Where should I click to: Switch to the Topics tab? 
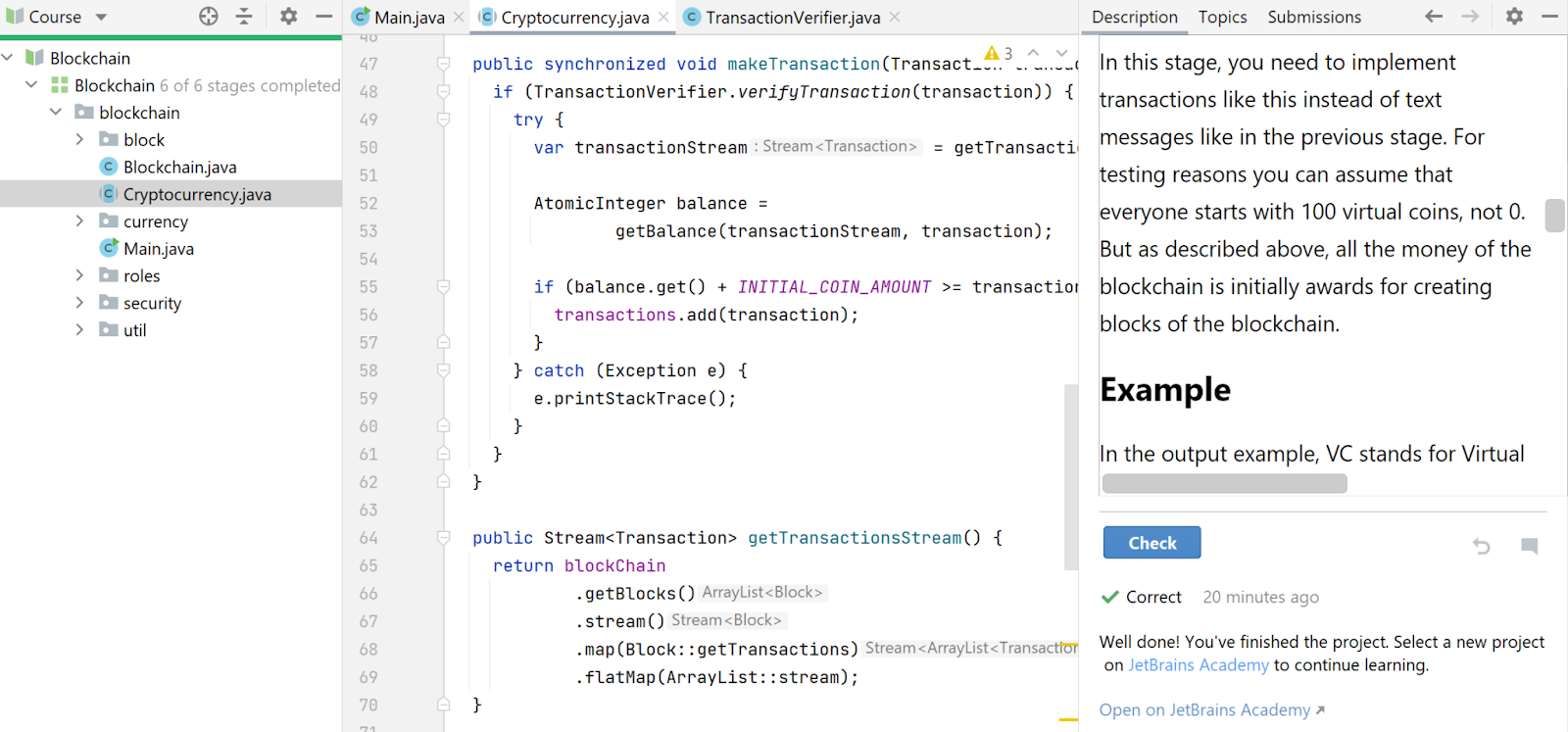pos(1222,17)
